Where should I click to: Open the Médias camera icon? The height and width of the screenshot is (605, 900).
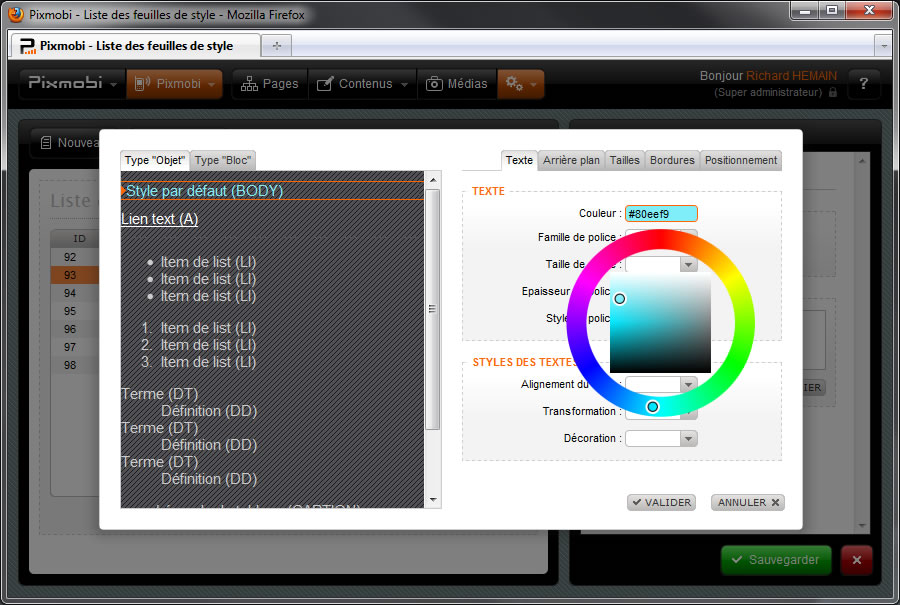(x=434, y=84)
